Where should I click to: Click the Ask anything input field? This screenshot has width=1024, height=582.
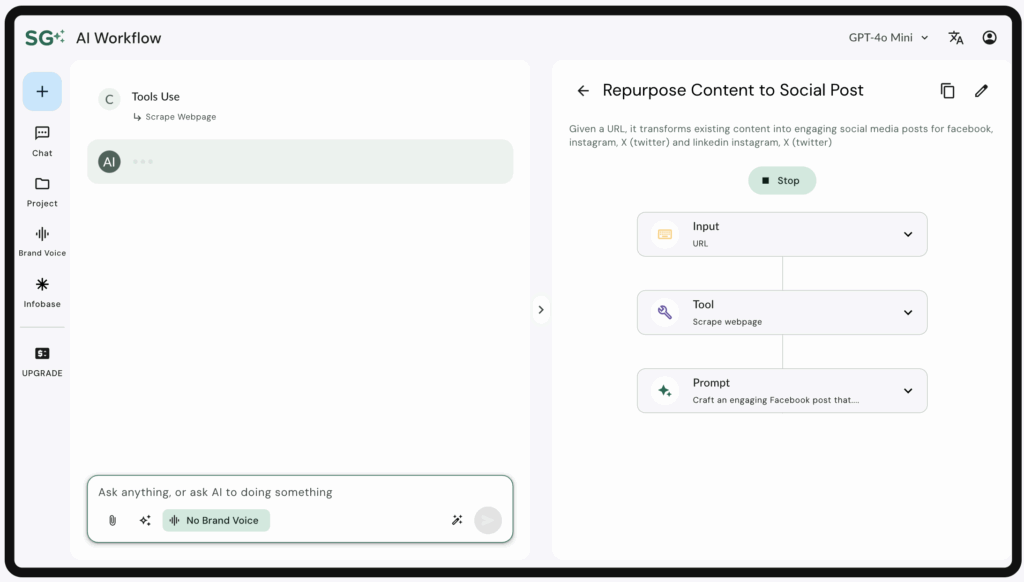click(300, 492)
